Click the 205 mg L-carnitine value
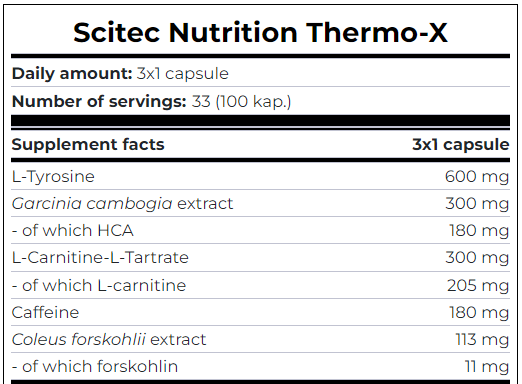 click(478, 286)
